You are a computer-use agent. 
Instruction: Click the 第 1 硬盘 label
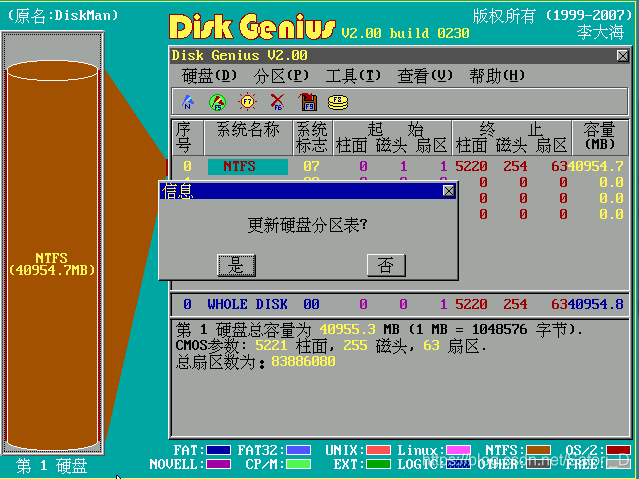tap(52, 466)
